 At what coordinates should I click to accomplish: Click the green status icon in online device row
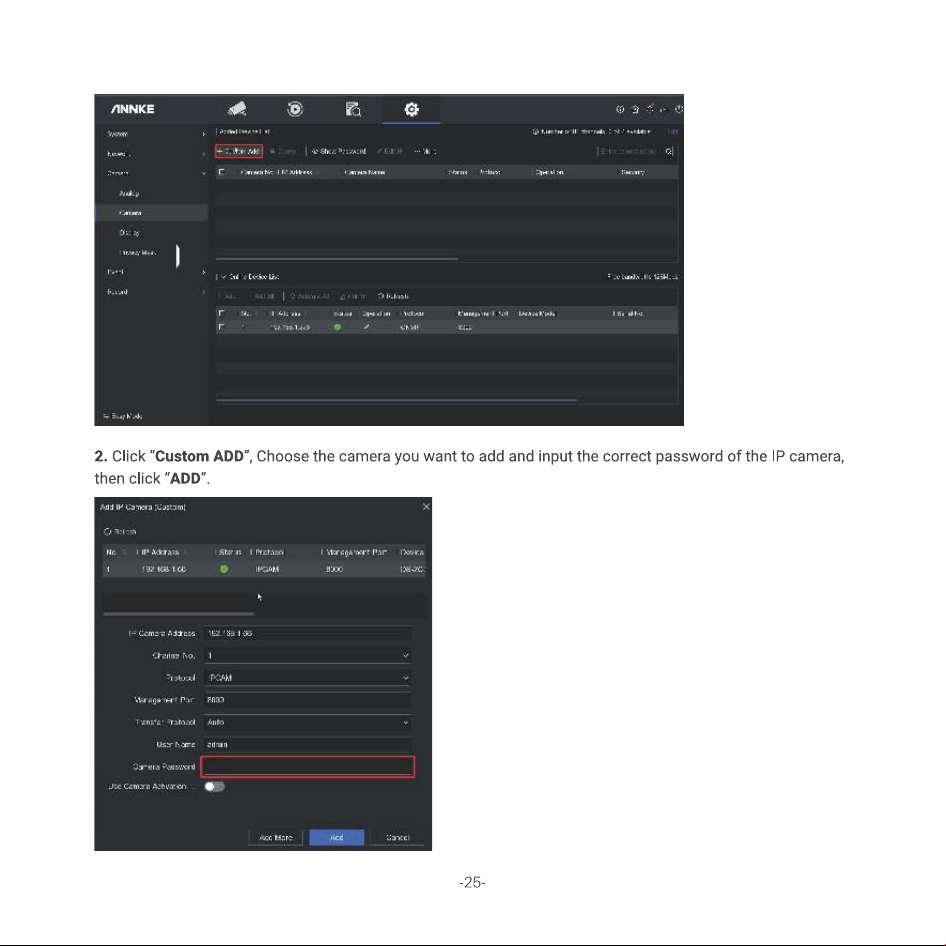(x=337, y=327)
